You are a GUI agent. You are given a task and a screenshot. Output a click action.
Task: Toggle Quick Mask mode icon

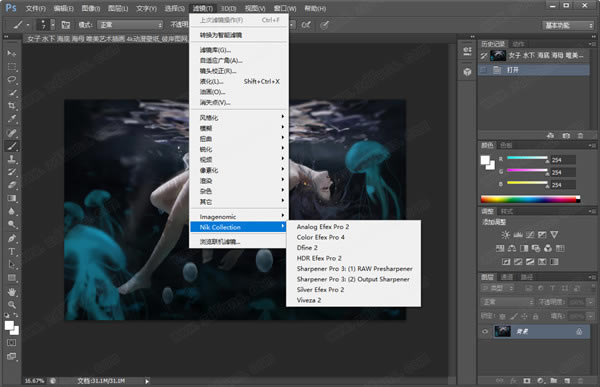(x=12, y=343)
